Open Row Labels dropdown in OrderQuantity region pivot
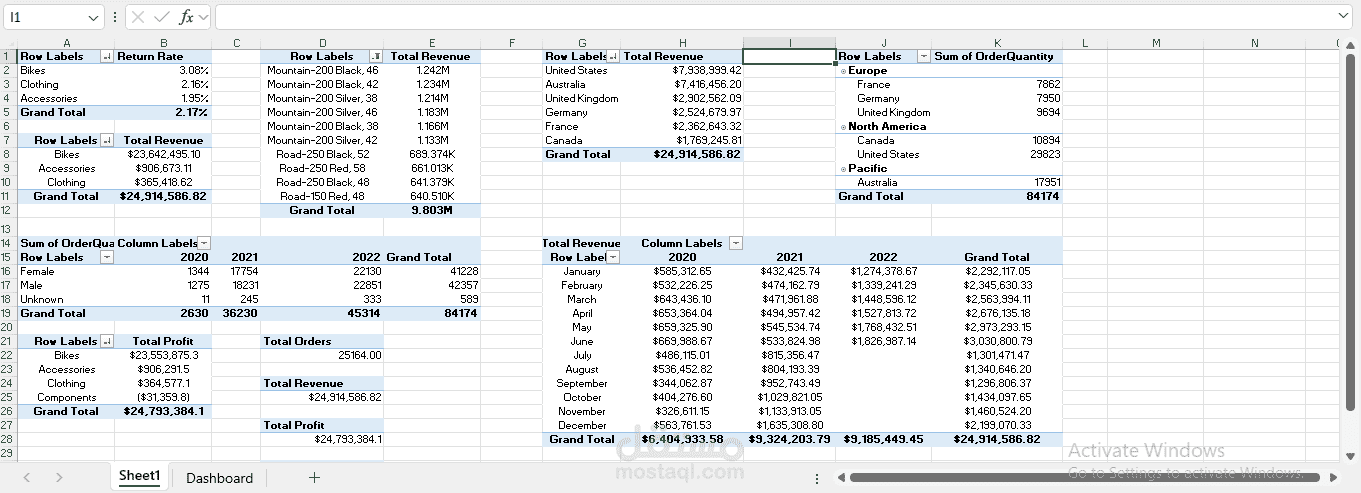This screenshot has height=493, width=1361. [x=924, y=57]
